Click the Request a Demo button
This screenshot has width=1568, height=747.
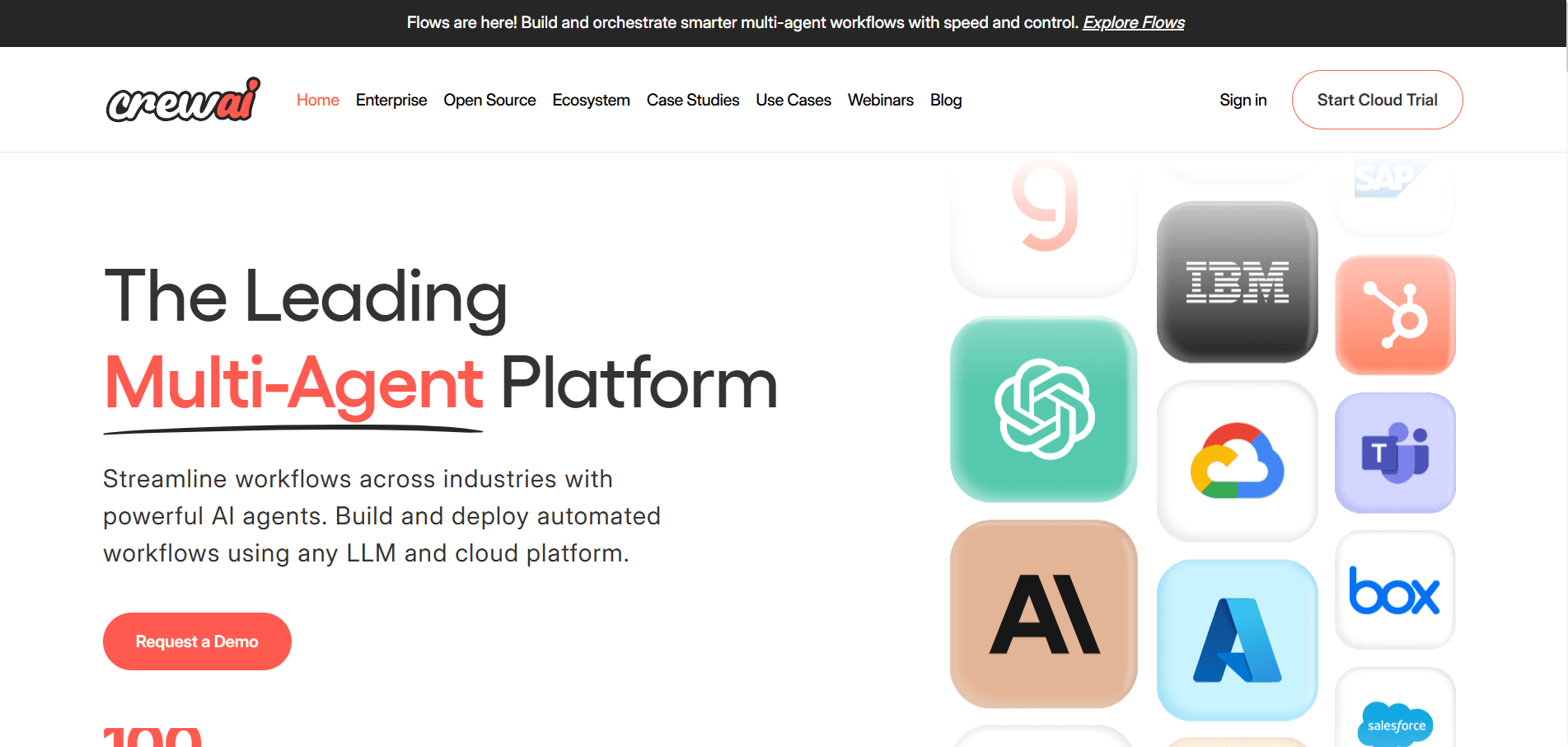pos(197,641)
